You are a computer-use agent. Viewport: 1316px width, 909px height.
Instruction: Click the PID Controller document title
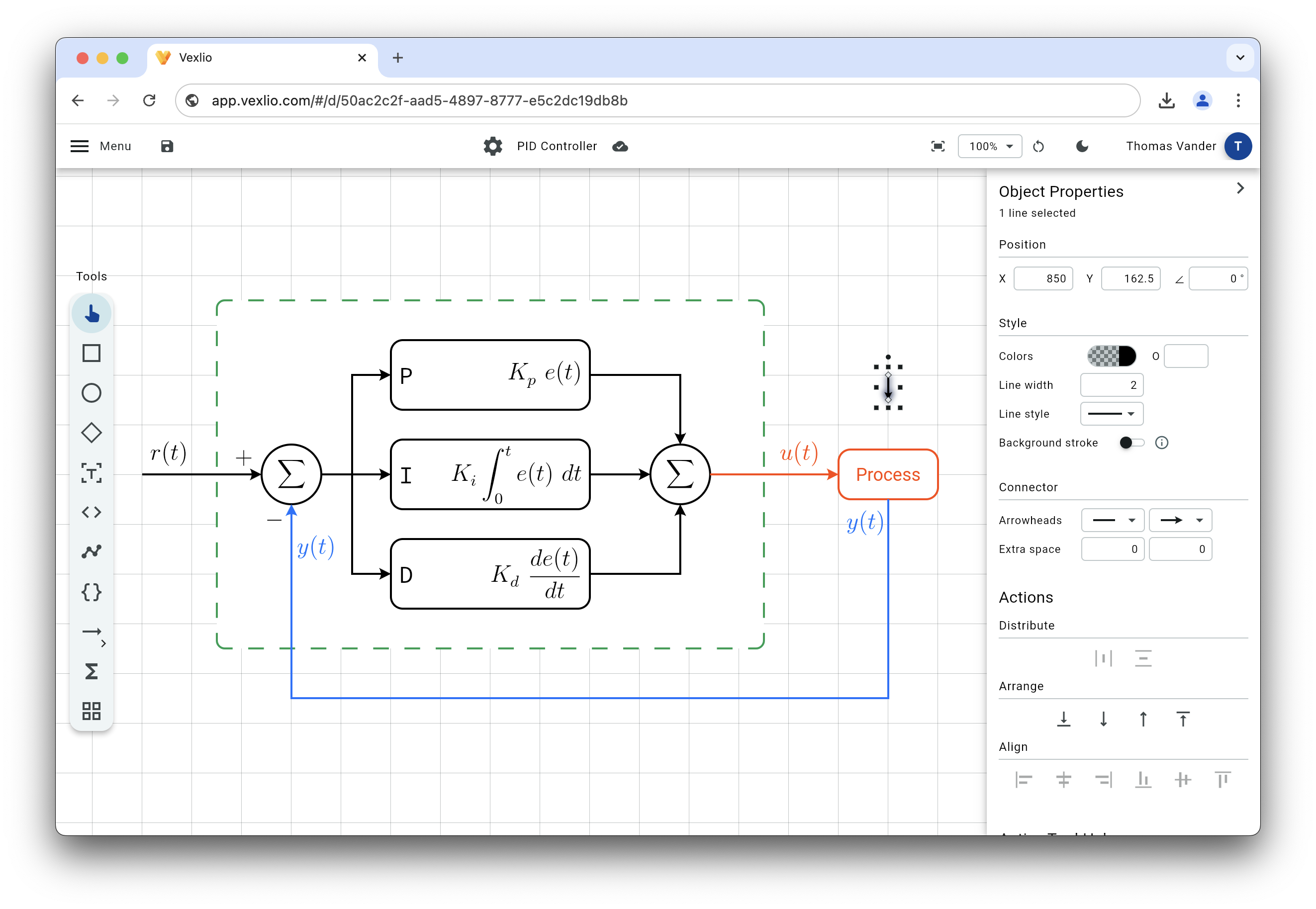point(557,146)
